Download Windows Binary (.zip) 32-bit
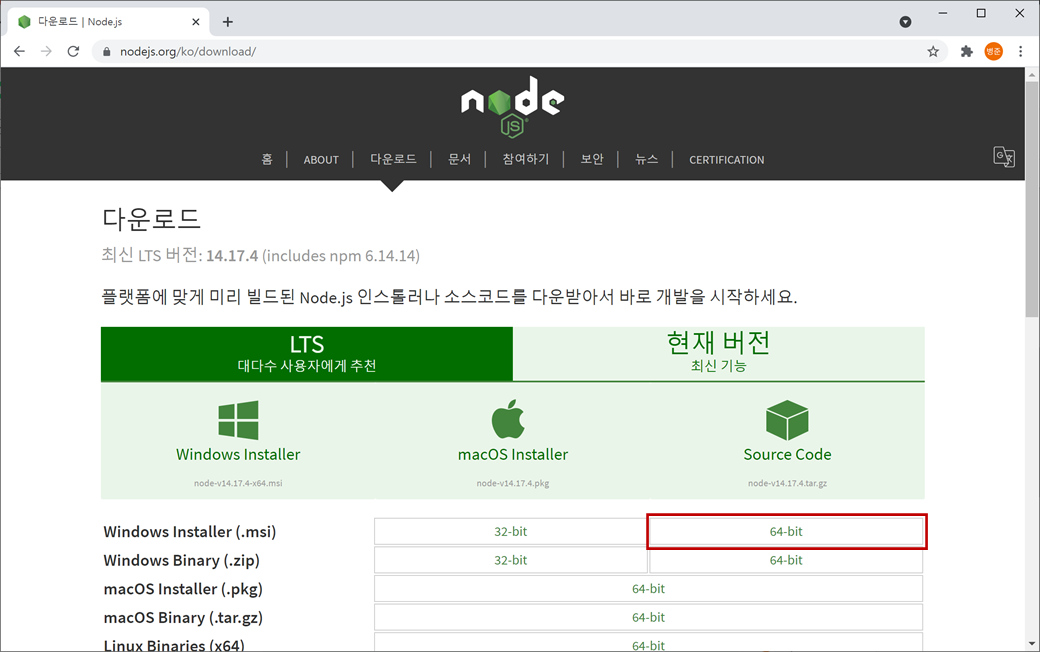Viewport: 1040px width, 652px height. coord(511,560)
